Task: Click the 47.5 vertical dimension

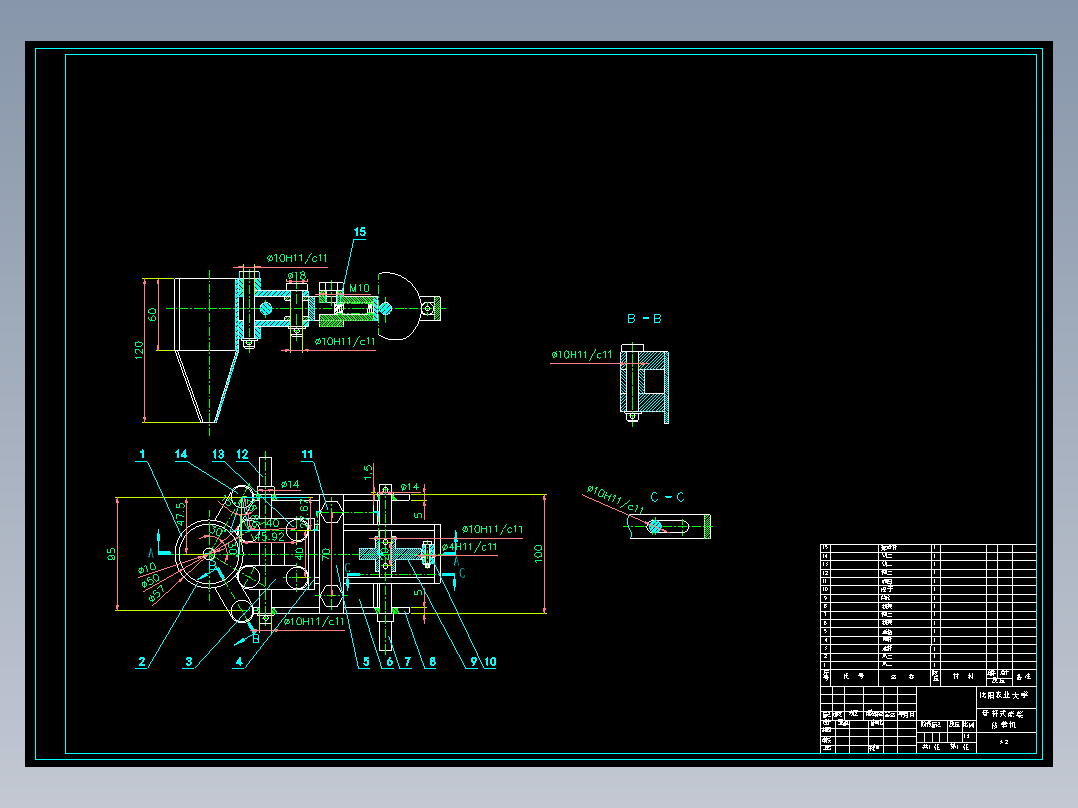Action: (181, 515)
